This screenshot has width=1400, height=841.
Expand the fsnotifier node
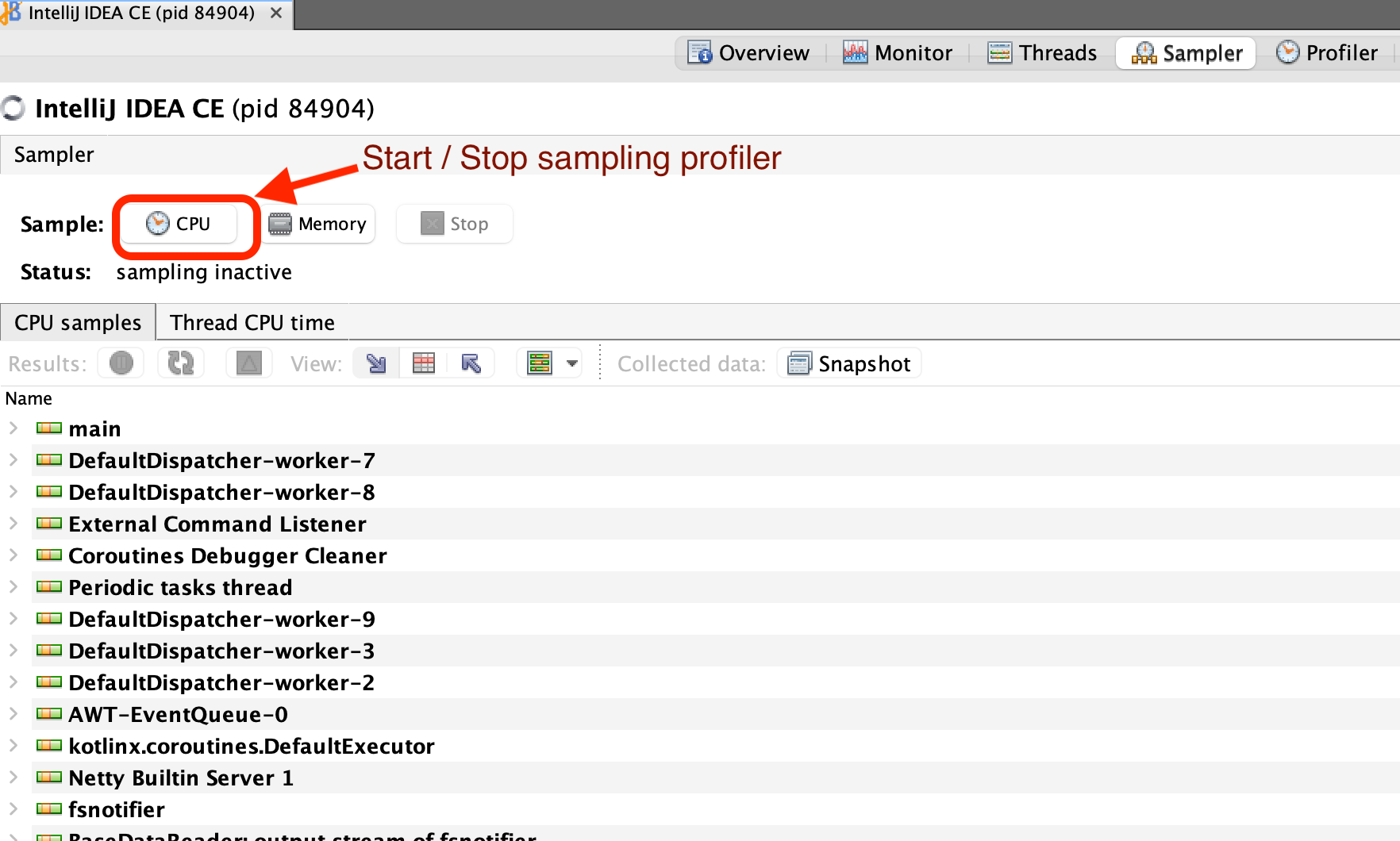(x=13, y=809)
